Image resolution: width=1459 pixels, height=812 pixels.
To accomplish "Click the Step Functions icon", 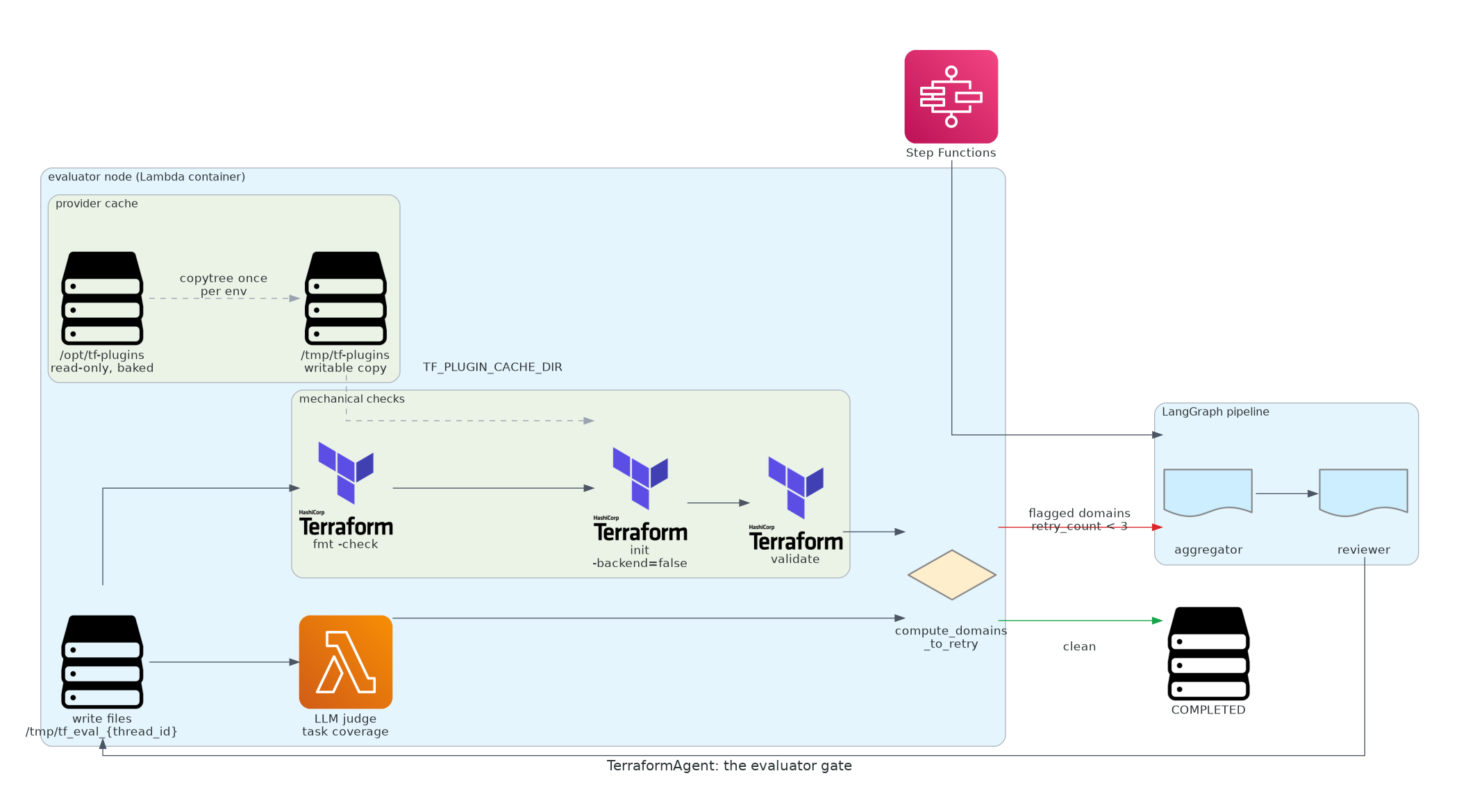I will (951, 96).
